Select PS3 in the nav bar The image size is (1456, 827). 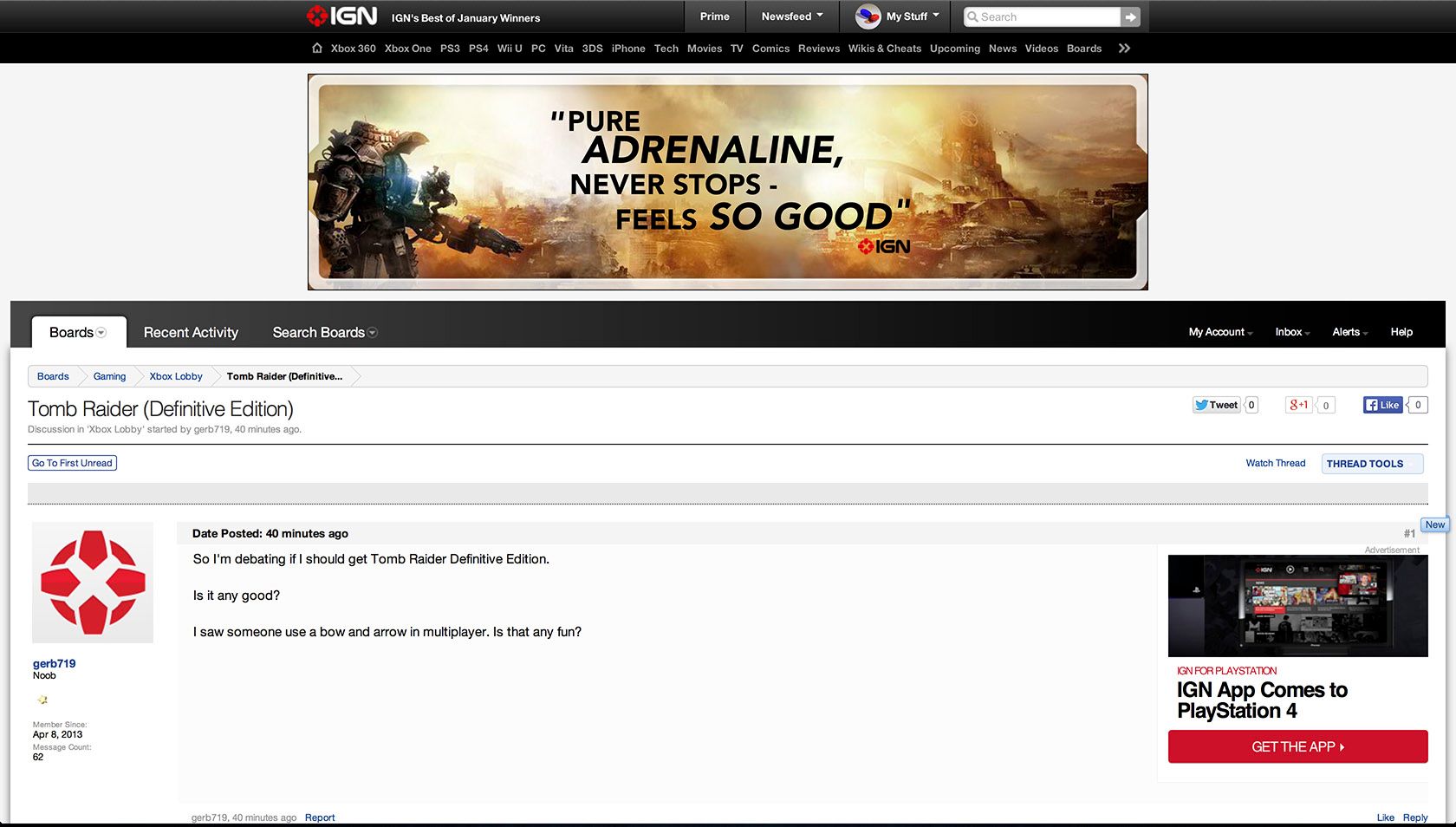[450, 49]
